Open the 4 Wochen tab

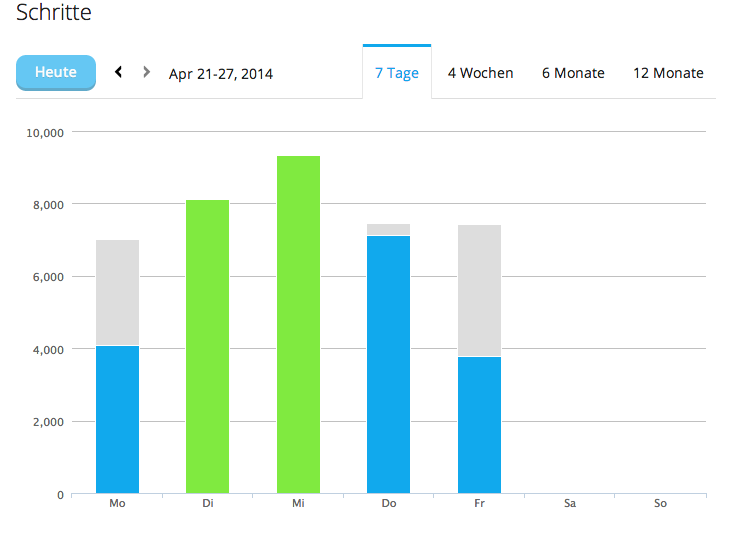coord(480,73)
